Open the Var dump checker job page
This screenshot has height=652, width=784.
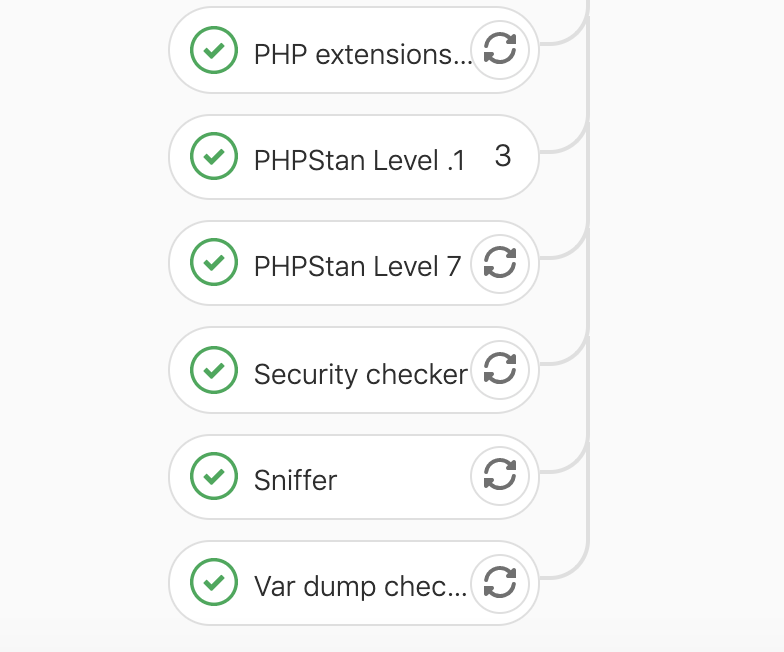click(x=360, y=586)
